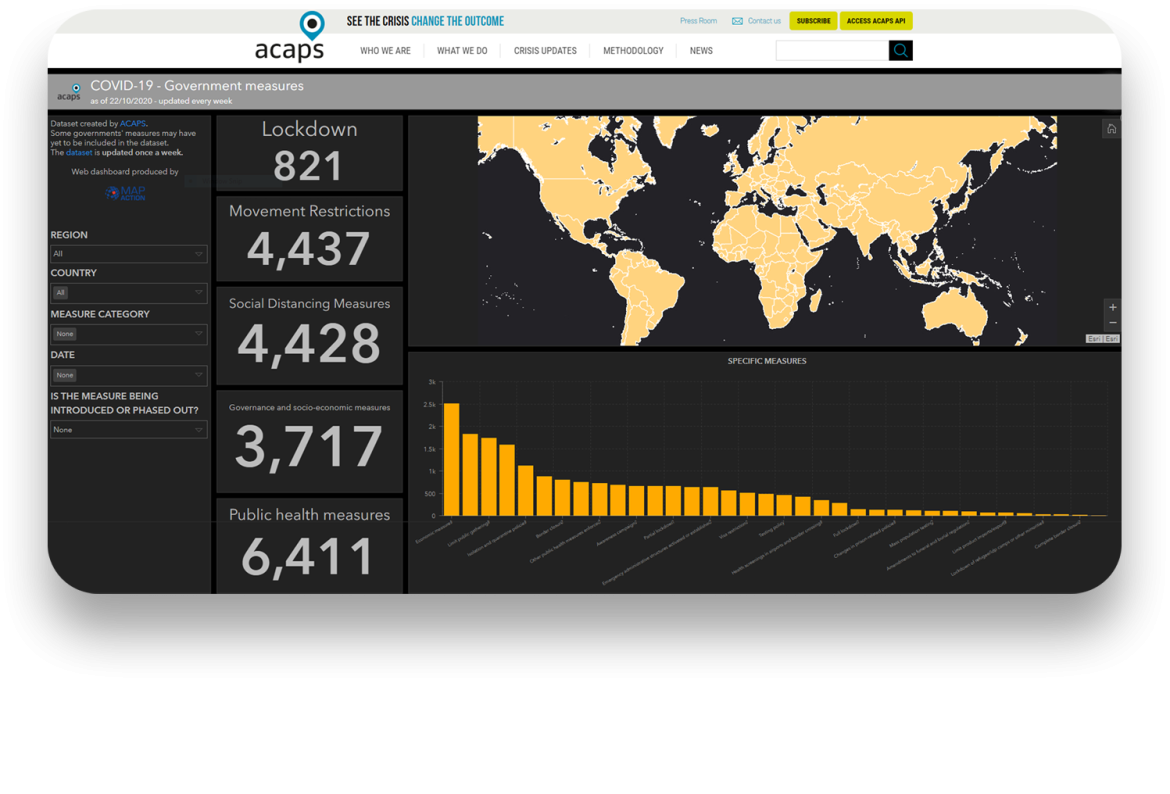Screen dimensions: 1170x794
Task: Select CRISIS UPDATES in the navigation menu
Action: click(x=545, y=51)
